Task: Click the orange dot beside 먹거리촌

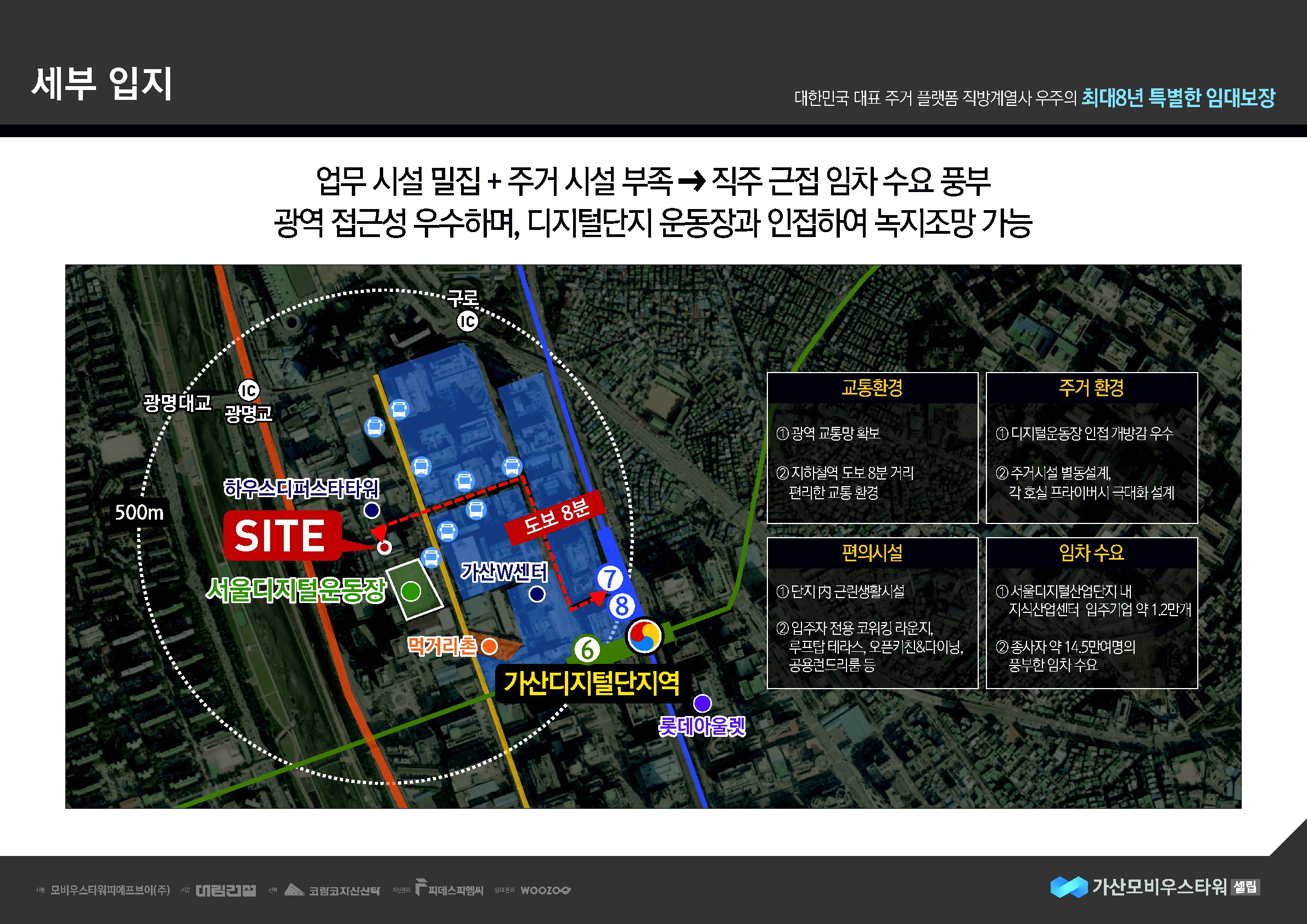Action: [489, 646]
